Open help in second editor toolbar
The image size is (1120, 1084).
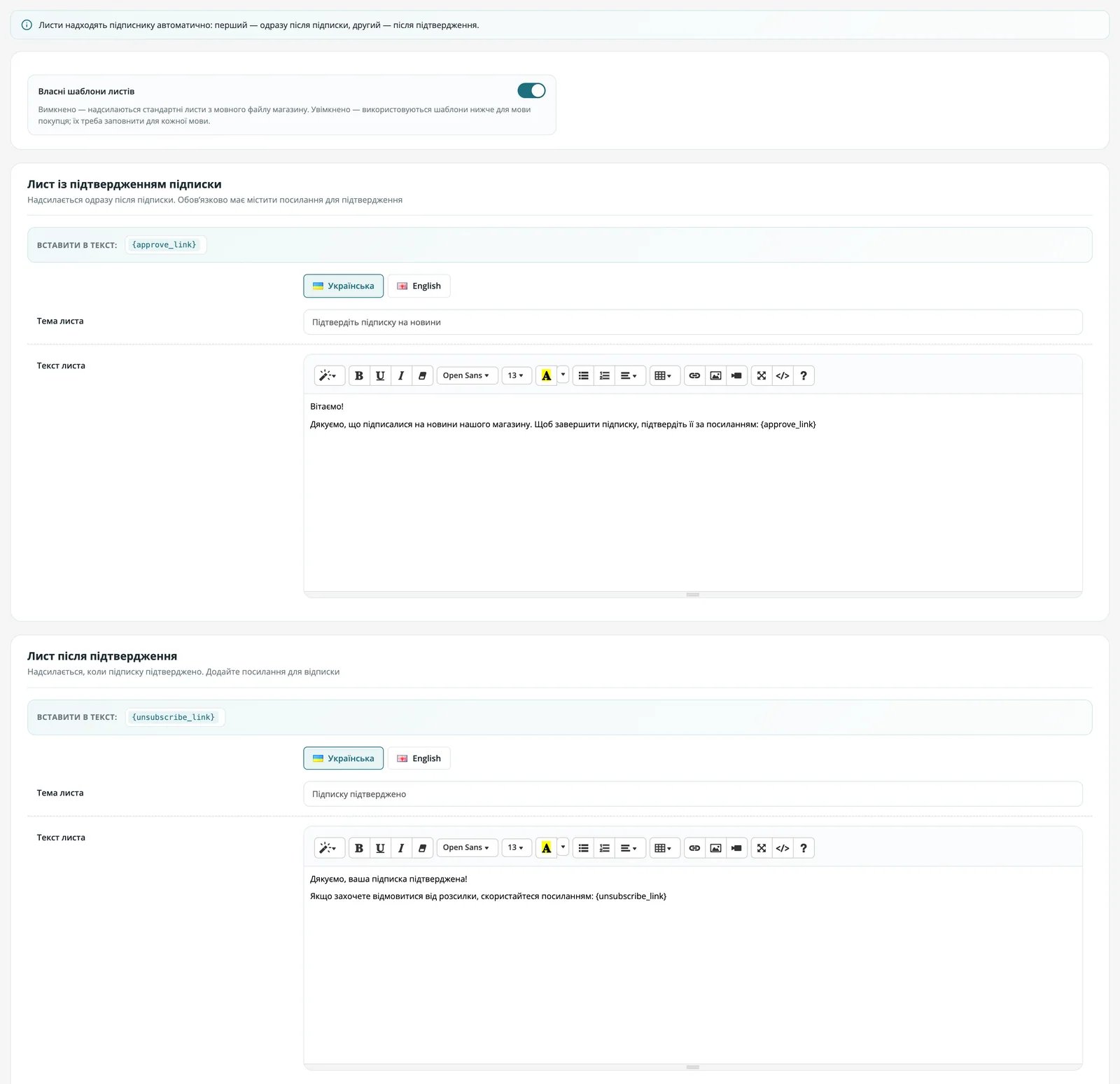(x=804, y=848)
